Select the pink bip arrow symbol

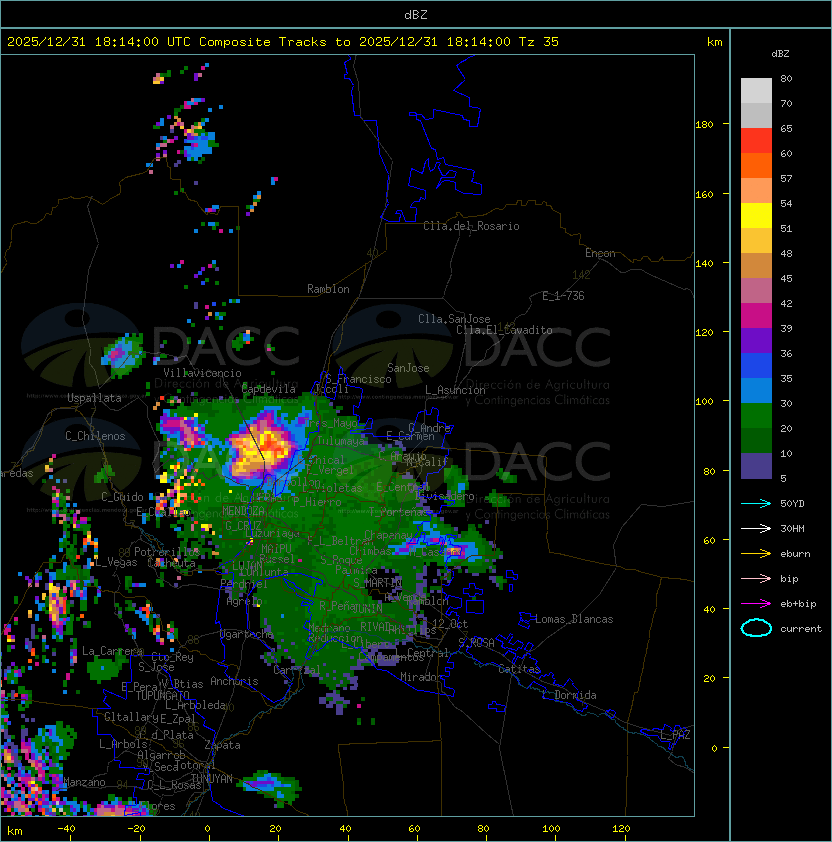tap(756, 578)
